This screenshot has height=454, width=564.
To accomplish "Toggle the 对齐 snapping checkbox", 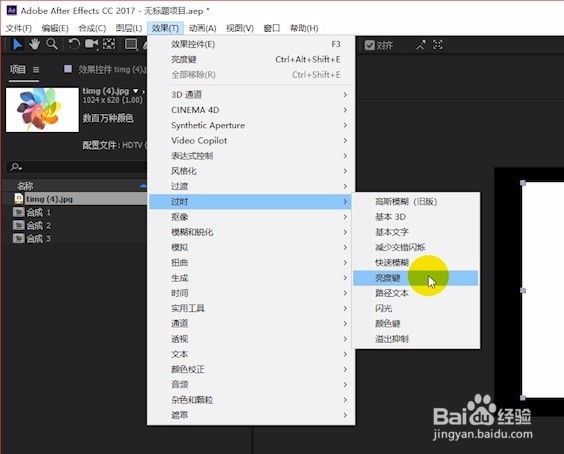I will [x=369, y=45].
